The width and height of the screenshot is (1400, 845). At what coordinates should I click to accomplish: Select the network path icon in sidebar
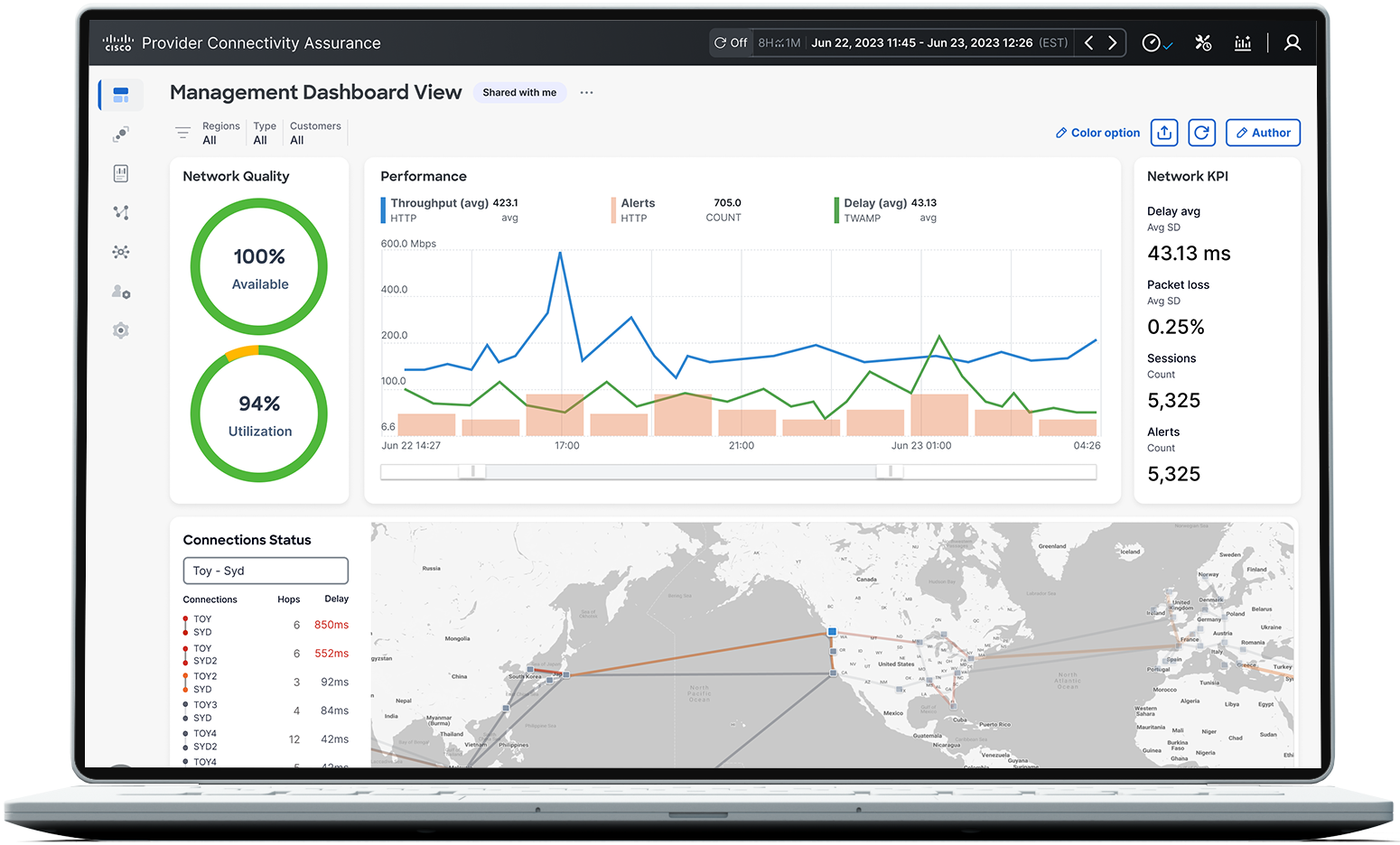[x=120, y=212]
